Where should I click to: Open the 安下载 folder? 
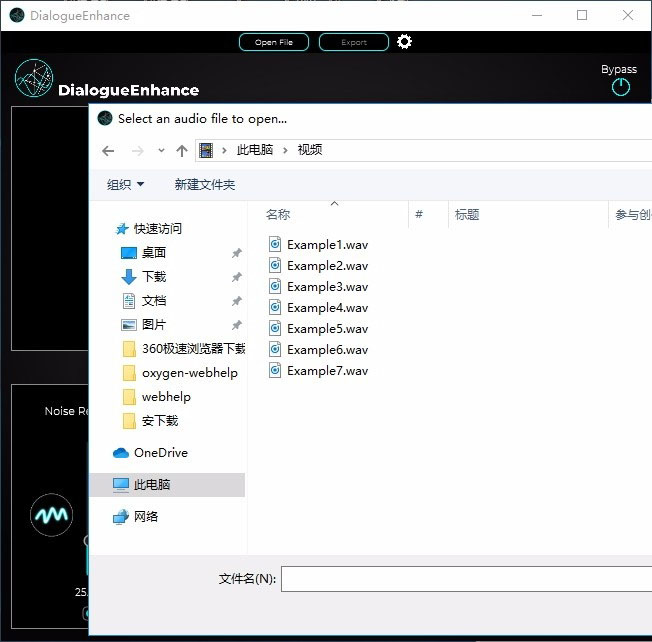(151, 421)
